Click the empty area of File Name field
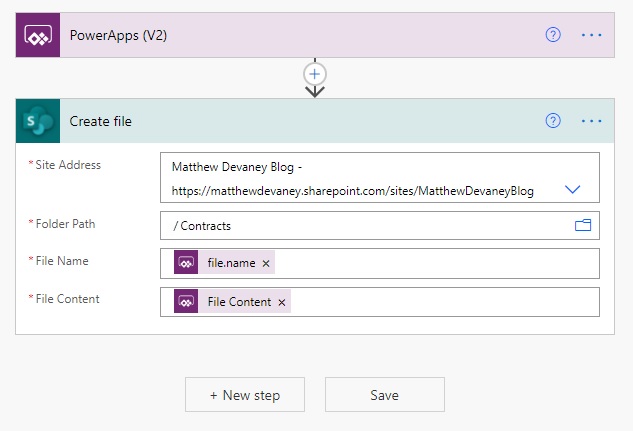The image size is (634, 431). 437,264
